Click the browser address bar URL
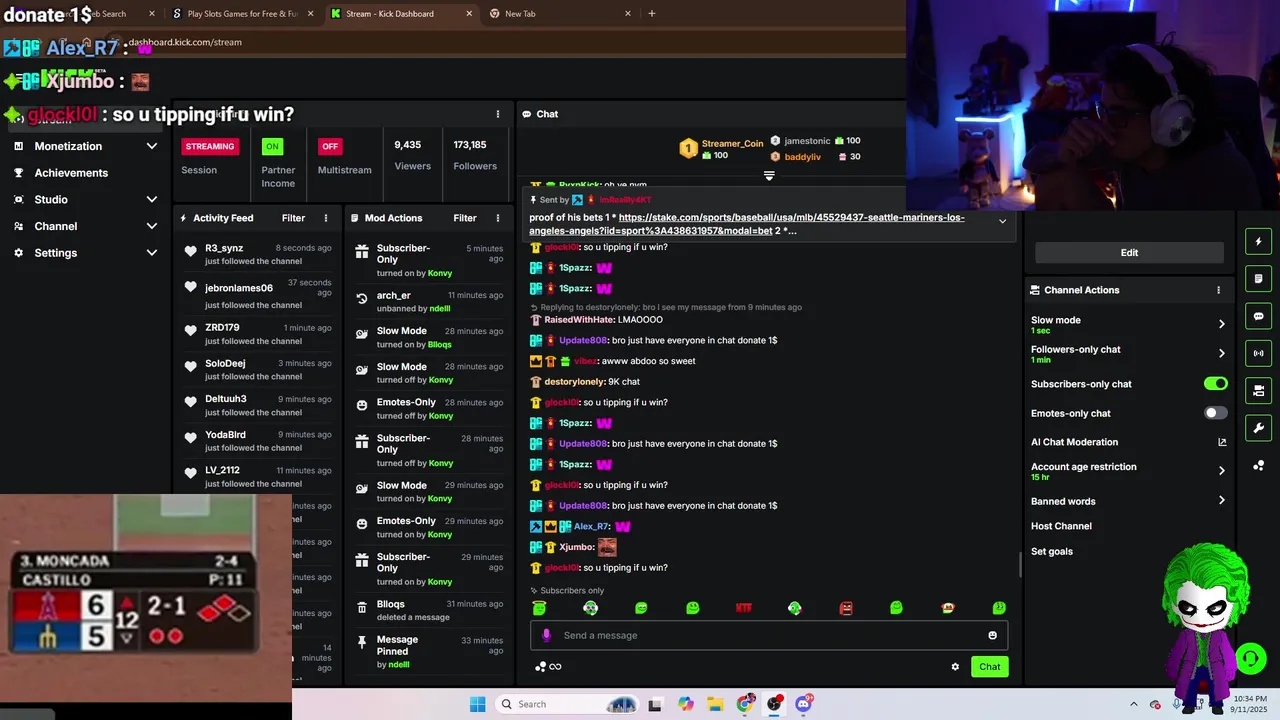Viewport: 1280px width, 720px height. (184, 42)
